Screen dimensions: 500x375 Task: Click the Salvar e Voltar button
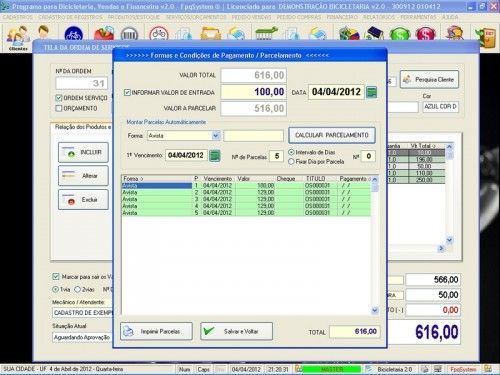click(236, 331)
